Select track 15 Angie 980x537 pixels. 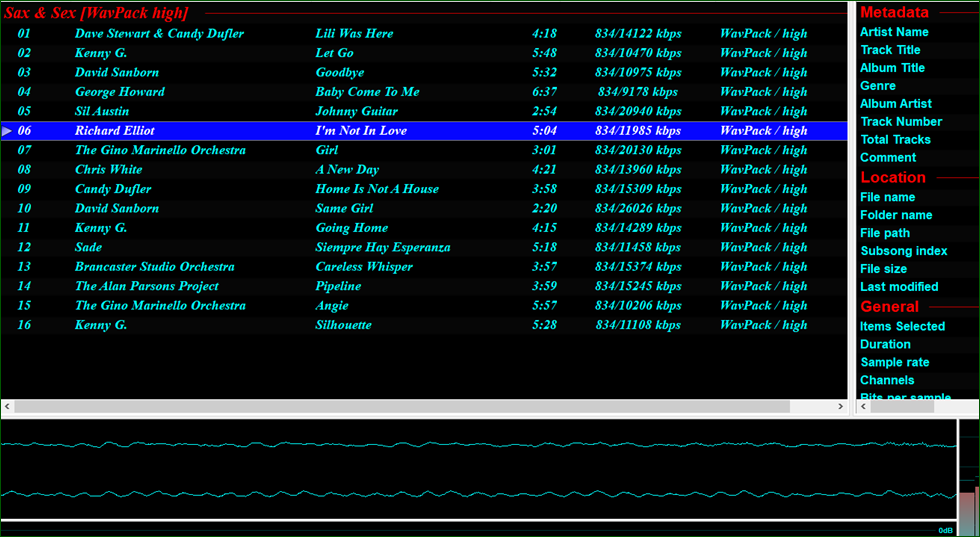(424, 305)
